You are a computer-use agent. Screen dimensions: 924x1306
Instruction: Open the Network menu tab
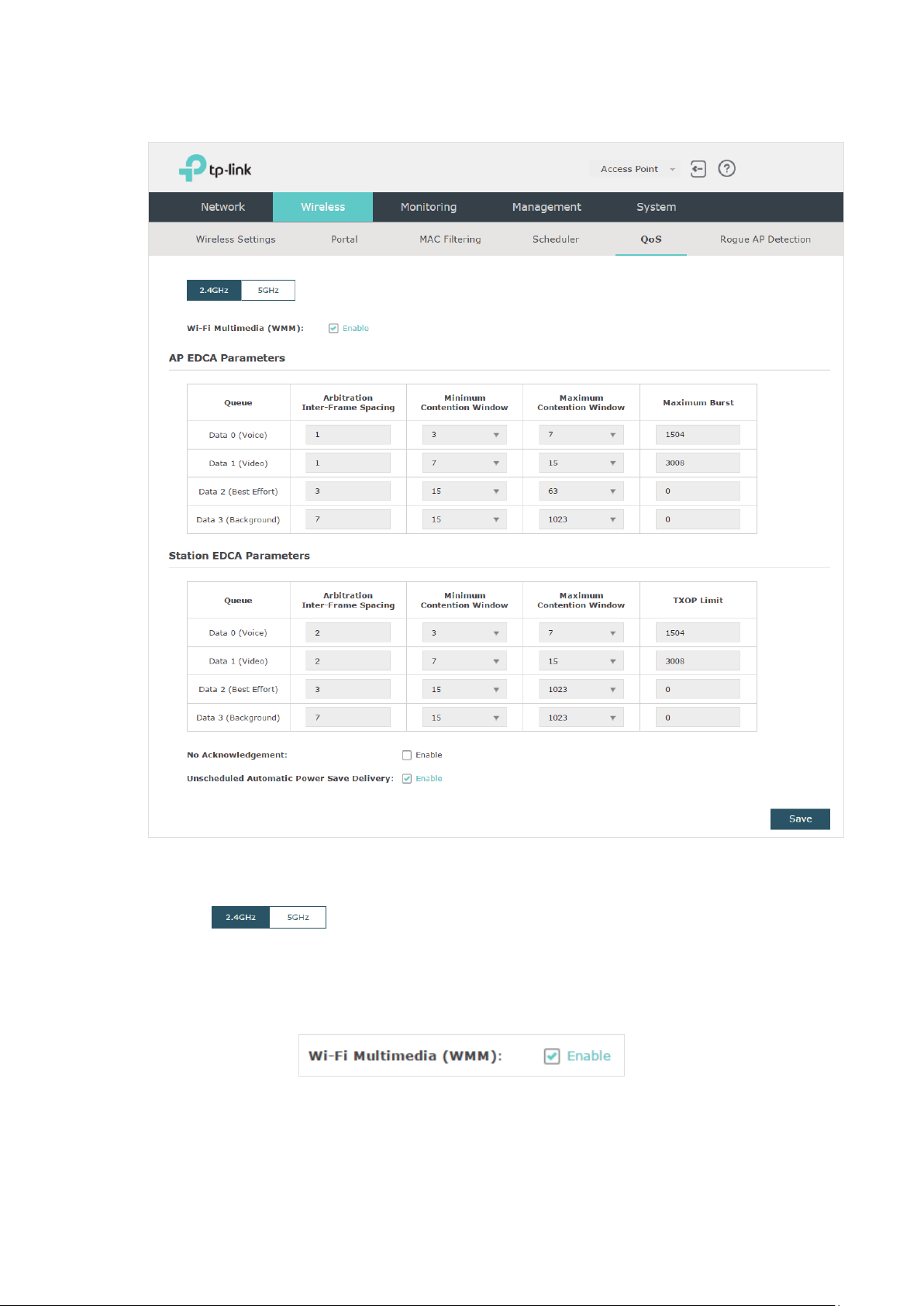(x=222, y=207)
